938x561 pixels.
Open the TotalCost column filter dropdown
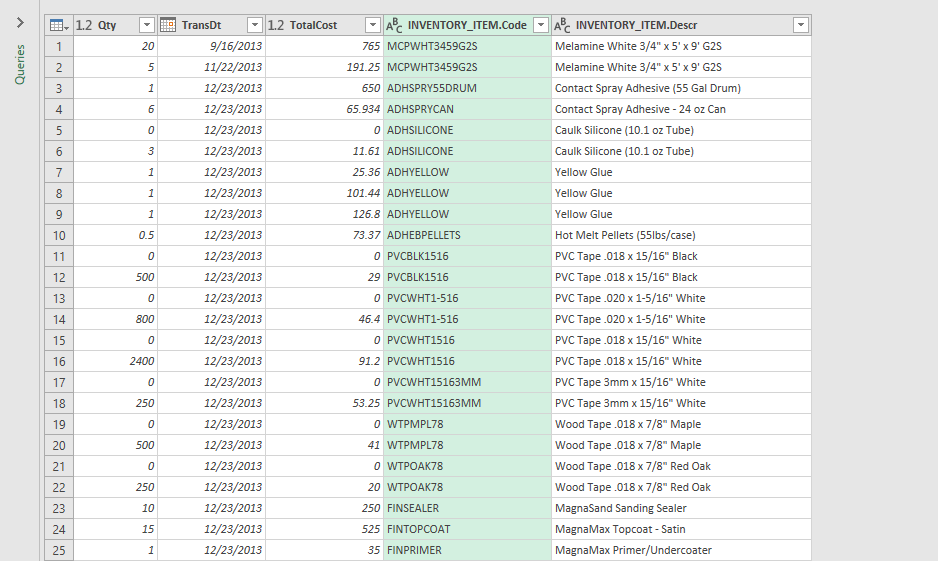click(372, 25)
